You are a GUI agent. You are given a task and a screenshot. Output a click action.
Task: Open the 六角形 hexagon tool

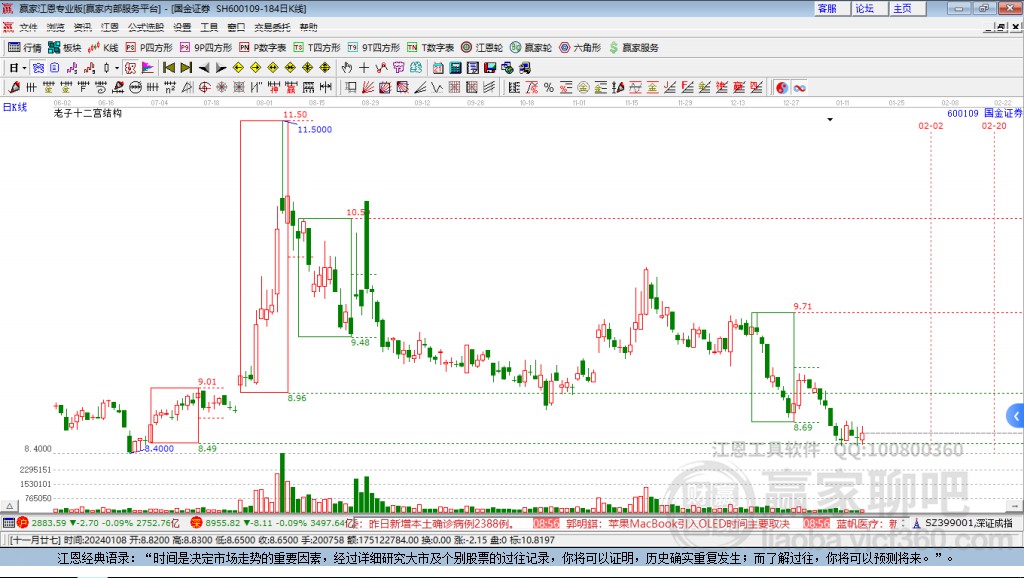580,48
